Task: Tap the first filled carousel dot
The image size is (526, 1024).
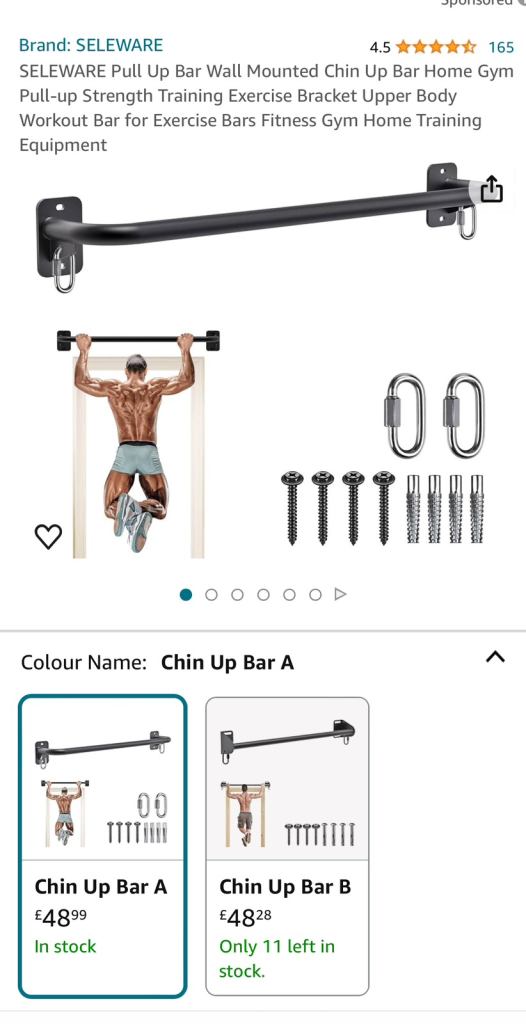Action: 186,594
